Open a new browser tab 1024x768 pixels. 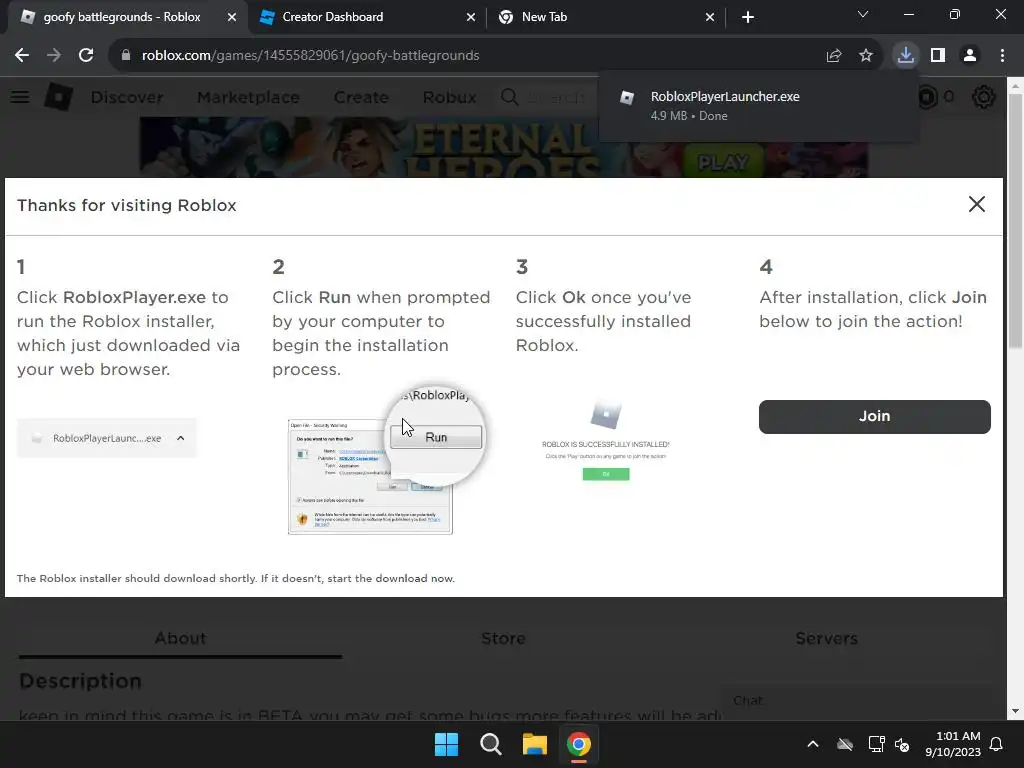pos(748,17)
